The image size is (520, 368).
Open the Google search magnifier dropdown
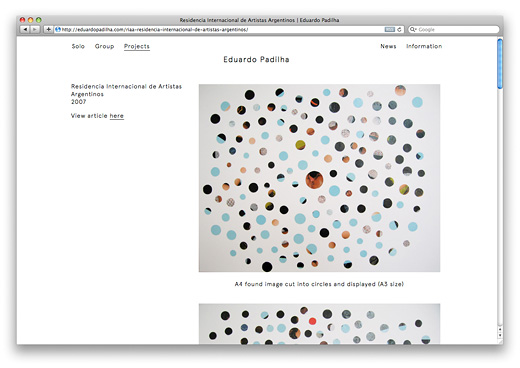[x=413, y=29]
